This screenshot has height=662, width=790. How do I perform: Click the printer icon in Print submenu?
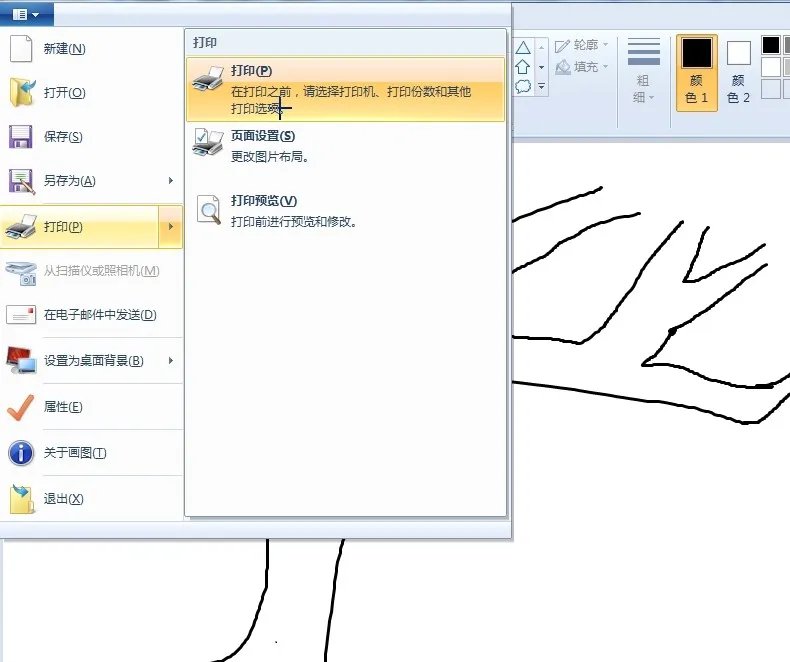[x=208, y=79]
